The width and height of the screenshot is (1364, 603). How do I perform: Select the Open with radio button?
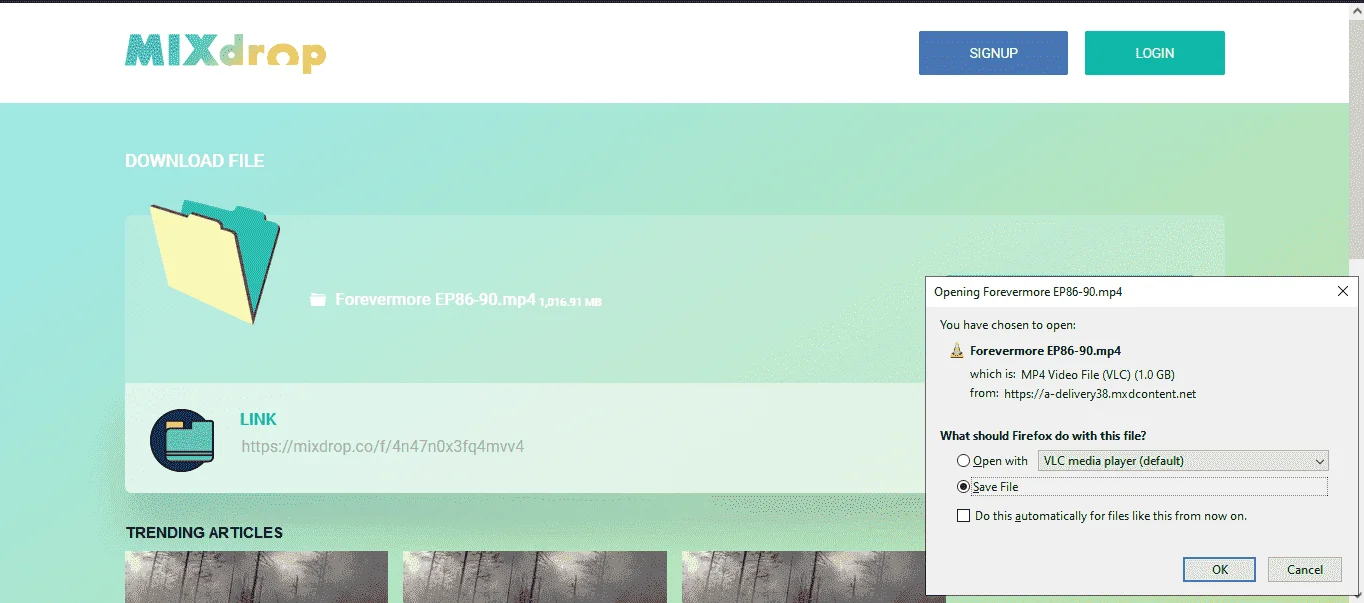pyautogui.click(x=963, y=461)
